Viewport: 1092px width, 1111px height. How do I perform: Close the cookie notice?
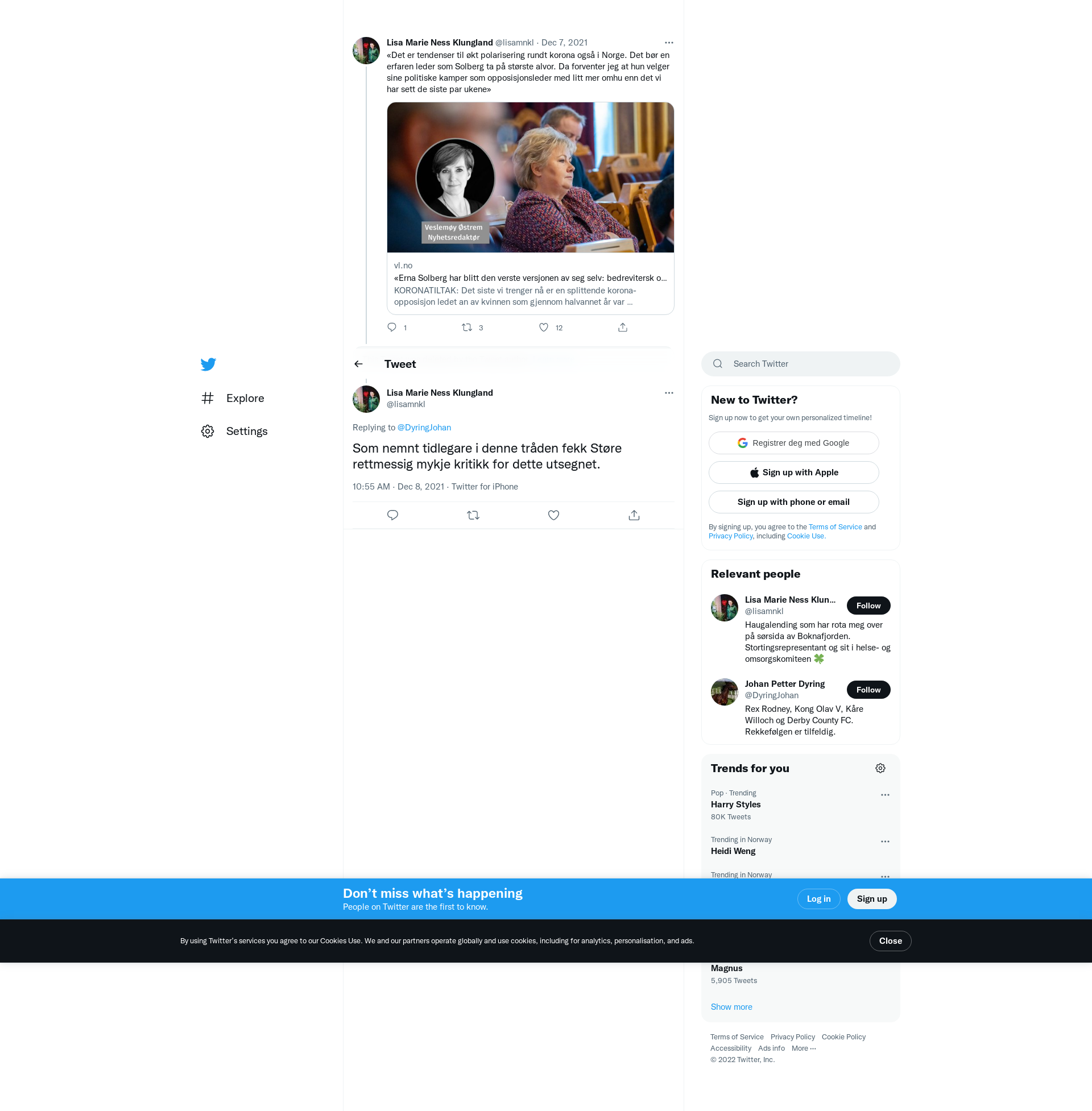(890, 942)
